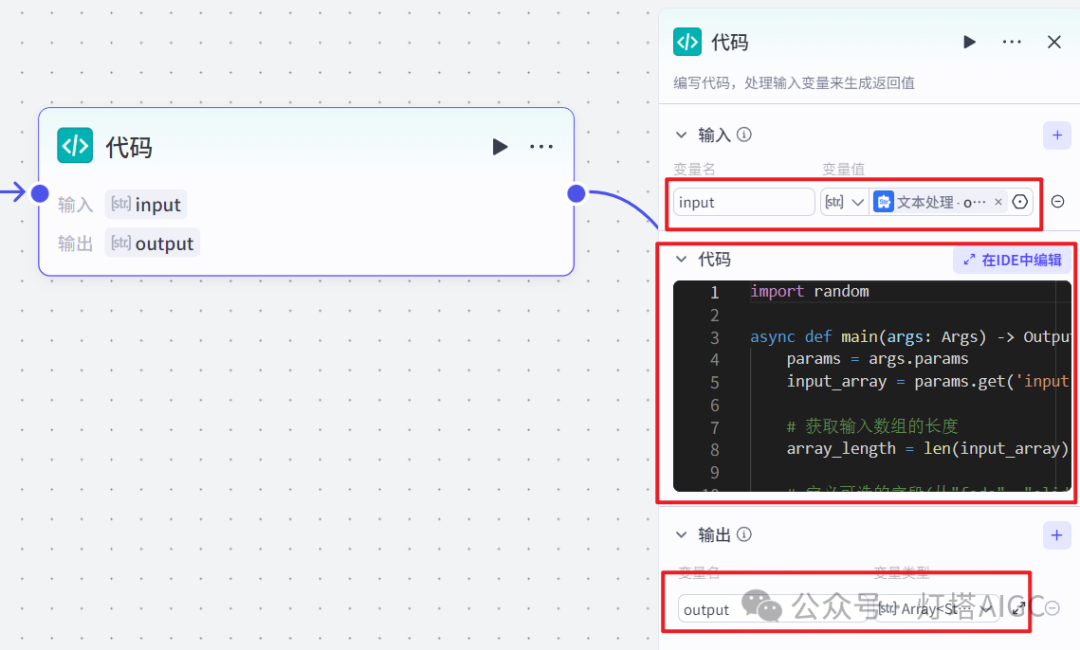The height and width of the screenshot is (650, 1080).
Task: Close the code configuration panel
Action: pos(1054,42)
